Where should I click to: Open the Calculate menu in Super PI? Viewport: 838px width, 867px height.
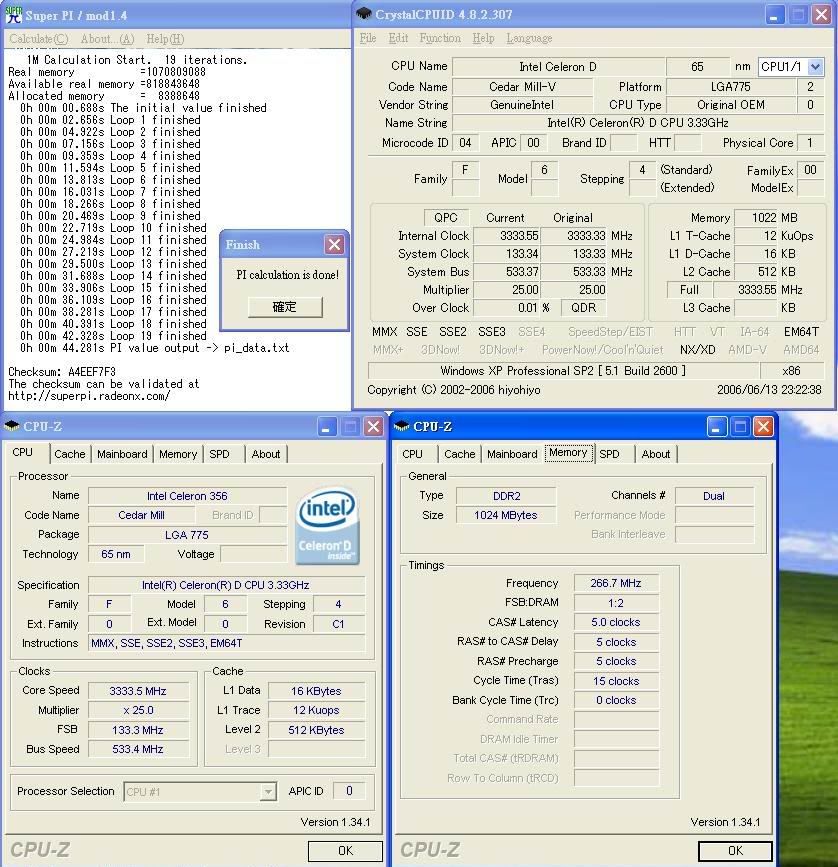(x=38, y=39)
